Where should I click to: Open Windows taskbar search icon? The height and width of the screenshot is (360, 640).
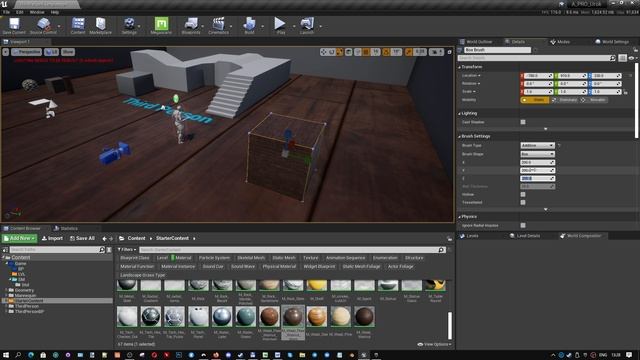18,355
